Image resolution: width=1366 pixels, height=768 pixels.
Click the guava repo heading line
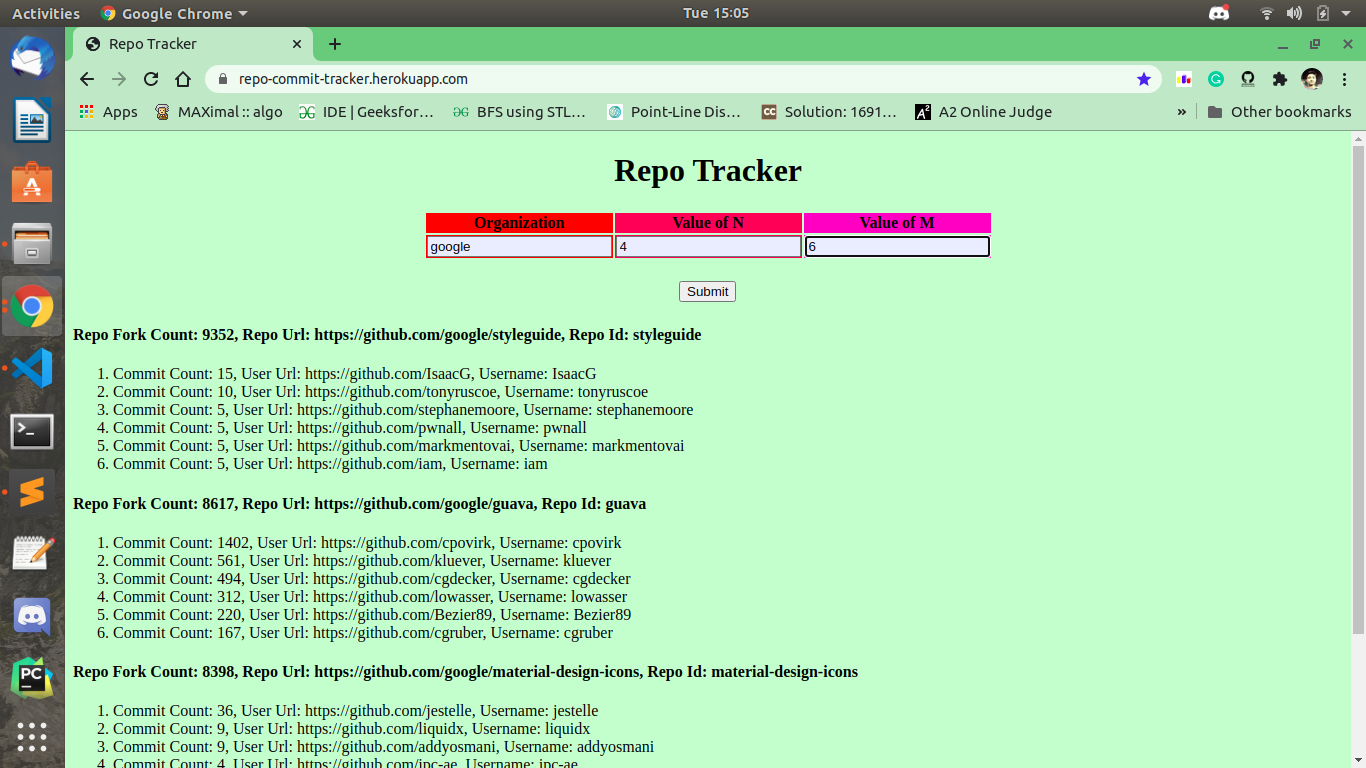coord(359,504)
